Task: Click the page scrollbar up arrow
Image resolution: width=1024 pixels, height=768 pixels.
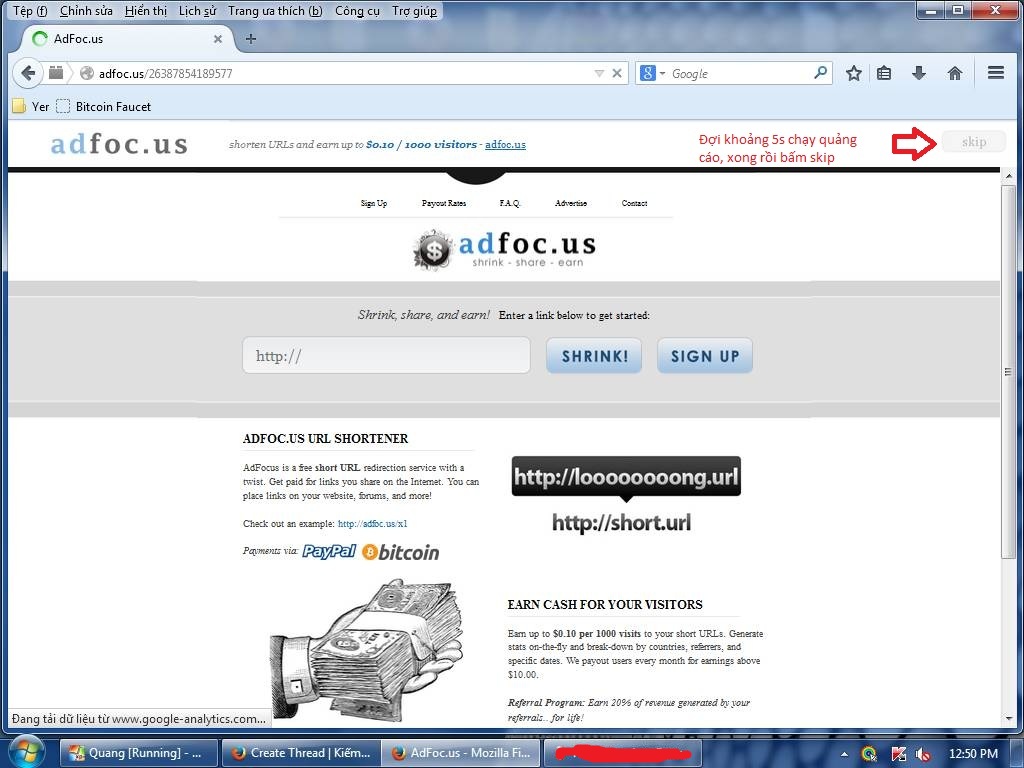Action: point(1008,177)
